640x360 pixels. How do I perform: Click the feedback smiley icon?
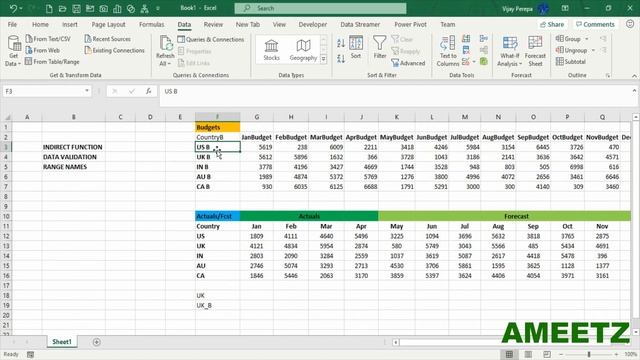tap(630, 24)
